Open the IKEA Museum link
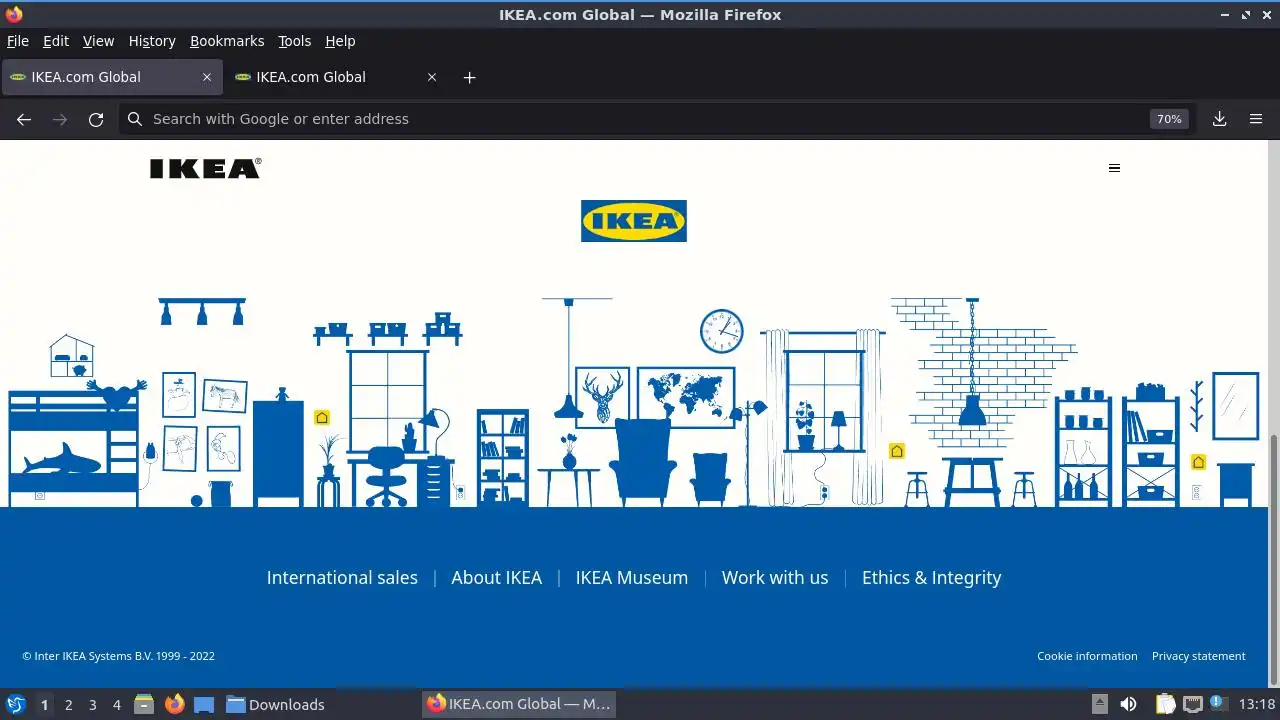The width and height of the screenshot is (1280, 720). pyautogui.click(x=632, y=578)
